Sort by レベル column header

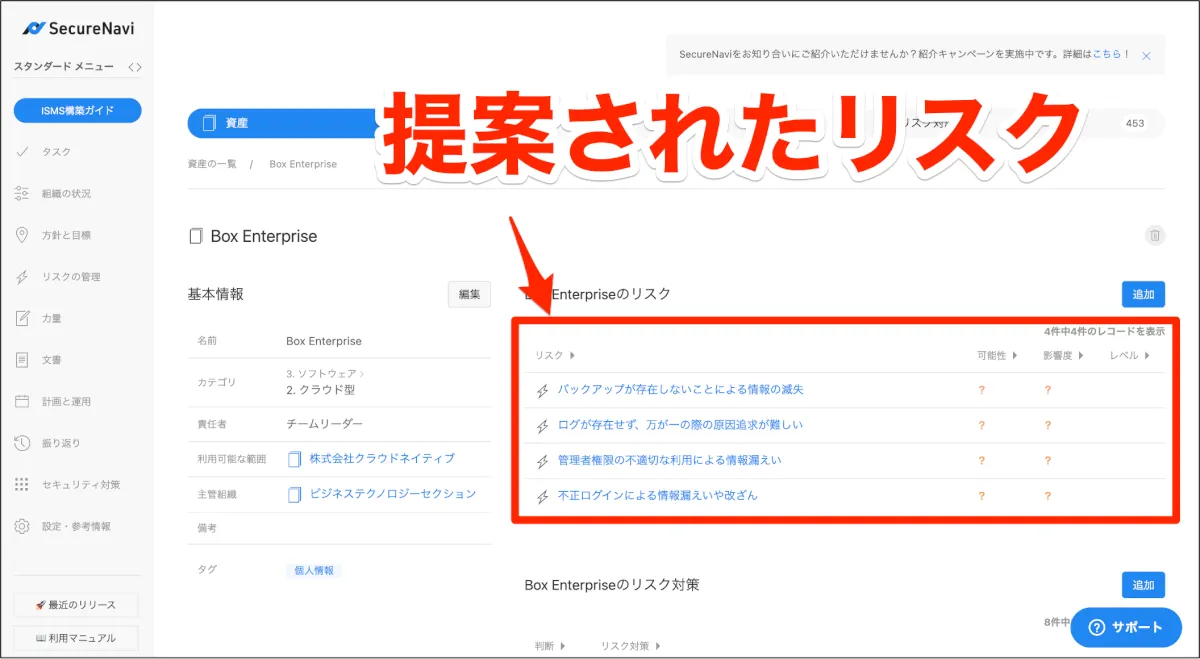[x=1129, y=355]
